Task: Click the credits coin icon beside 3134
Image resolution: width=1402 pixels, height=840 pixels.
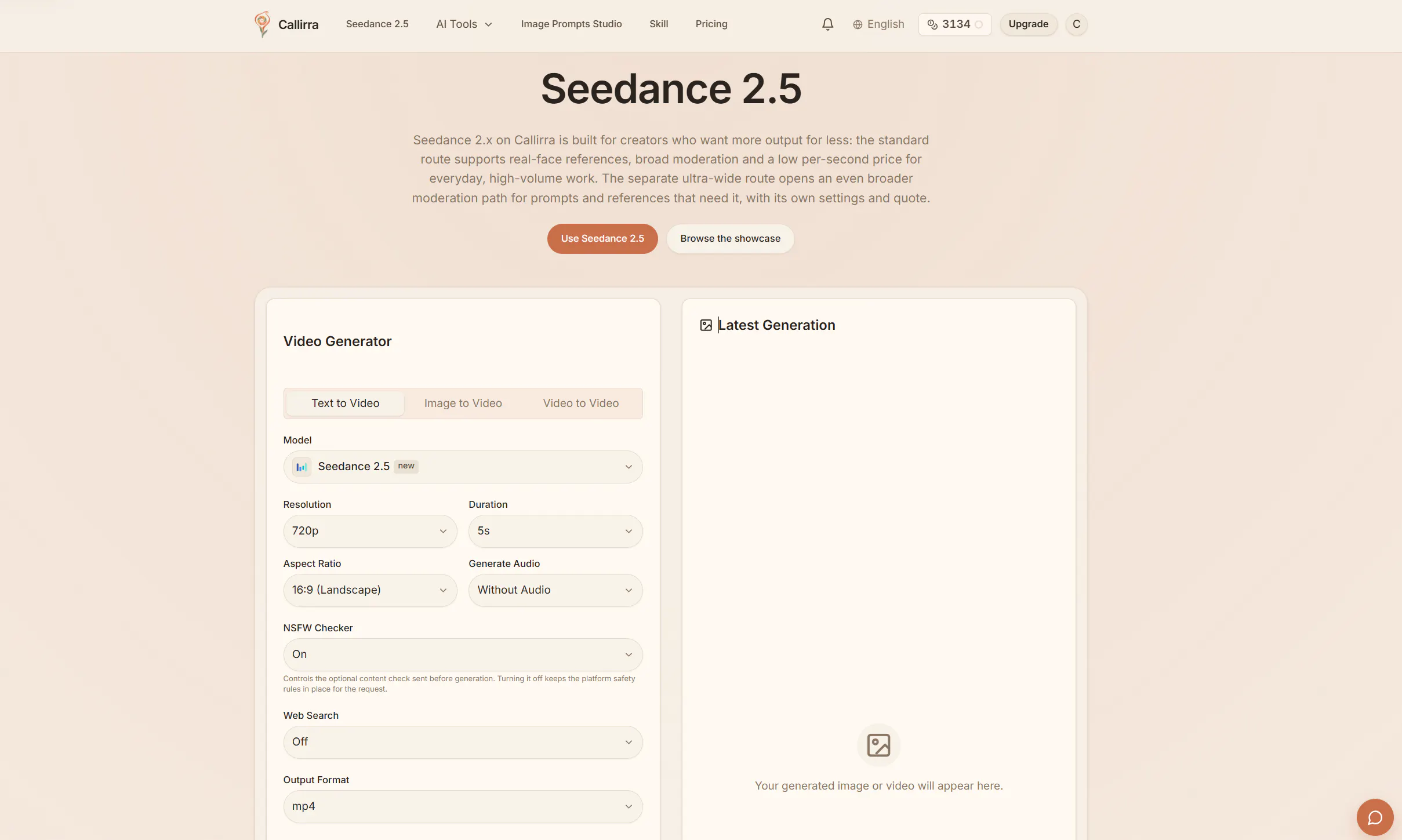Action: (932, 24)
